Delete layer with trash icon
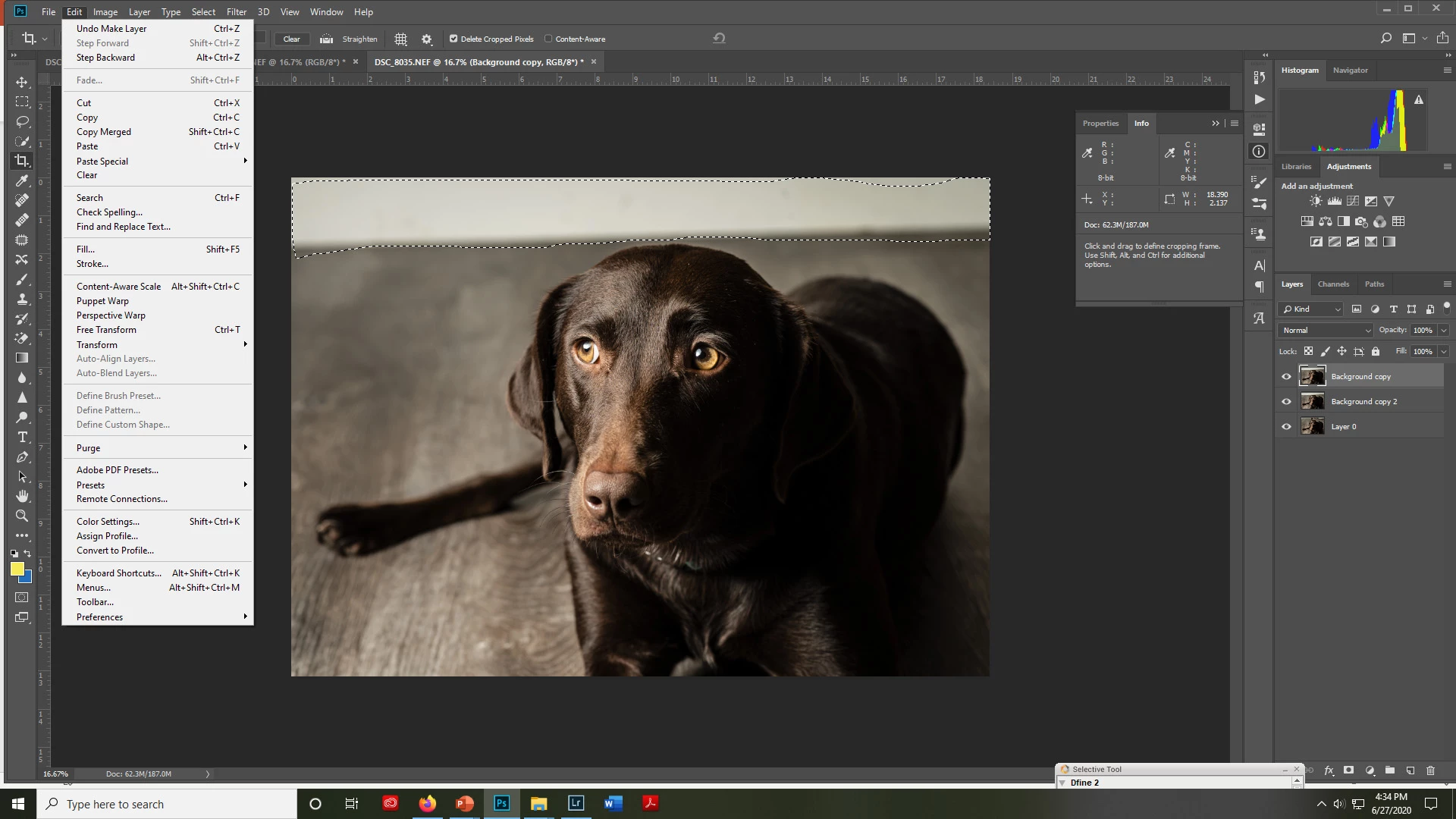 (1430, 770)
